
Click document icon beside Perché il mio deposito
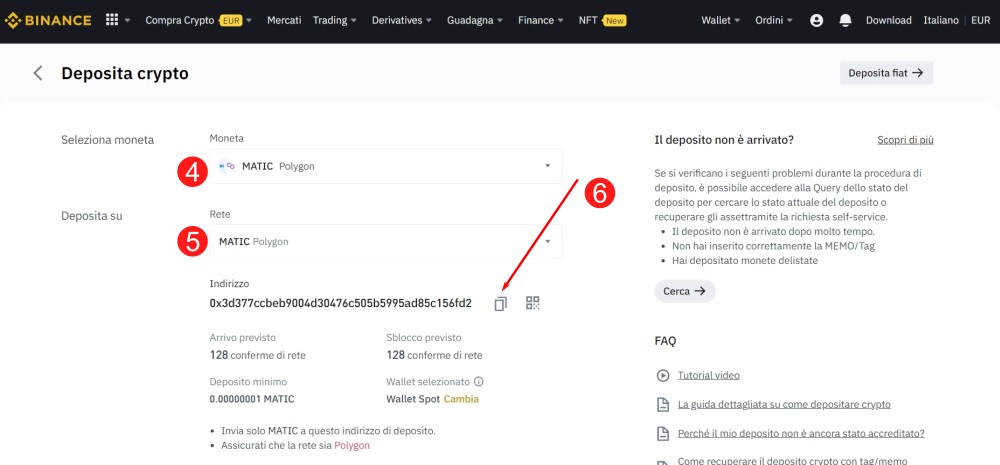click(663, 434)
